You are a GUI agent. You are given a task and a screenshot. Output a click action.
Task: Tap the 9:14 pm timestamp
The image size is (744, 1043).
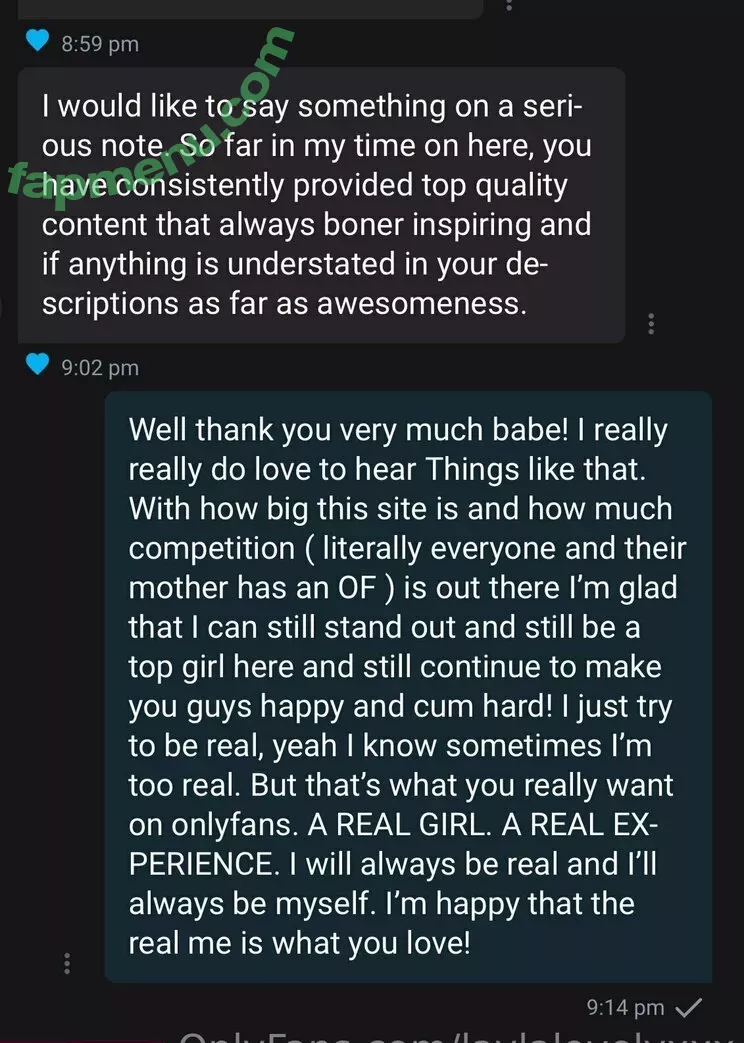(x=626, y=1008)
